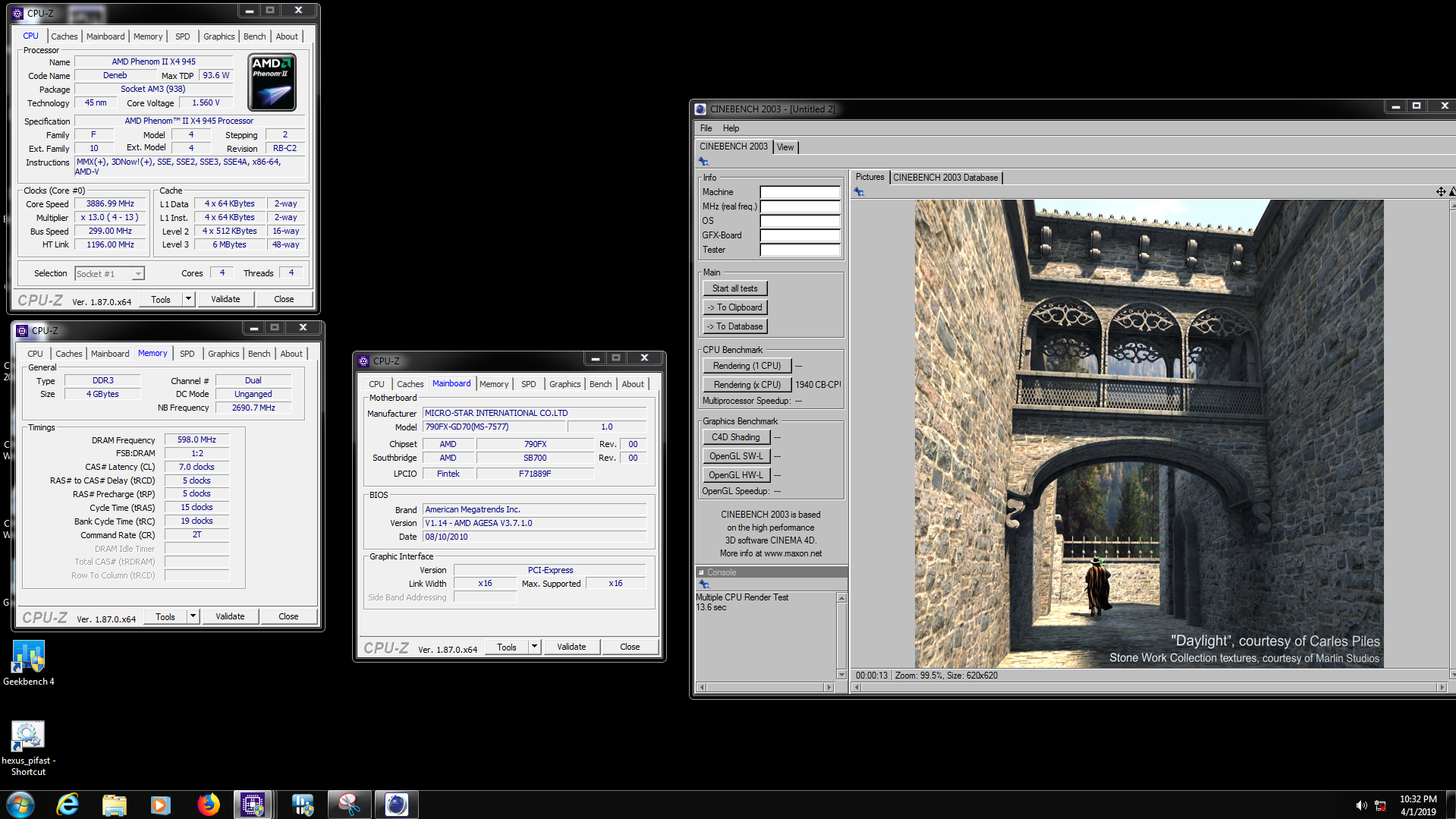Viewport: 1456px width, 819px height.
Task: Open Snipping Tool taskbar button
Action: click(349, 805)
